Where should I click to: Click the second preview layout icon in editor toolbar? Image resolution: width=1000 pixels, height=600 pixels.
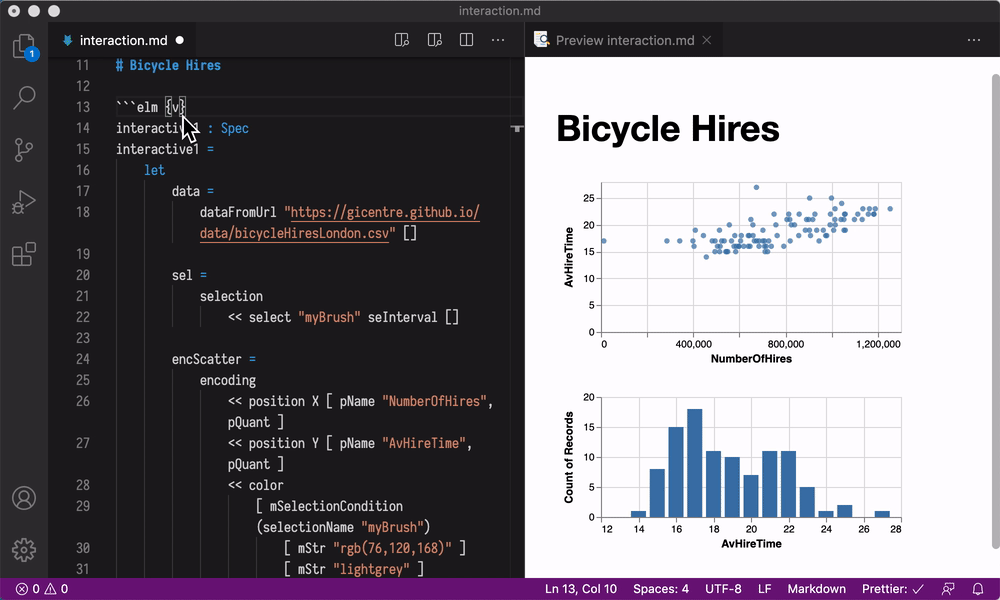pyautogui.click(x=434, y=40)
